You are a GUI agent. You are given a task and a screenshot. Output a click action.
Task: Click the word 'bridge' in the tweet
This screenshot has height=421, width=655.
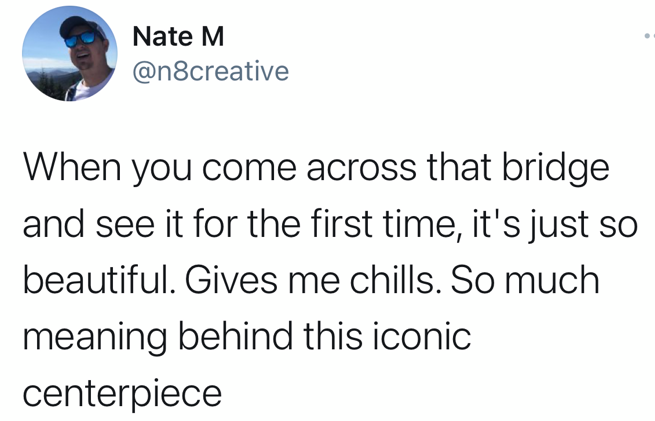[x=555, y=168]
